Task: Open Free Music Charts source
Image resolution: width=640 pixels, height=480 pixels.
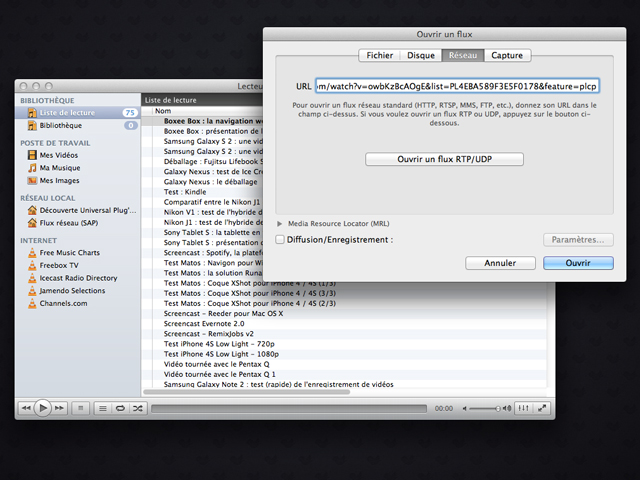Action: pyautogui.click(x=63, y=253)
